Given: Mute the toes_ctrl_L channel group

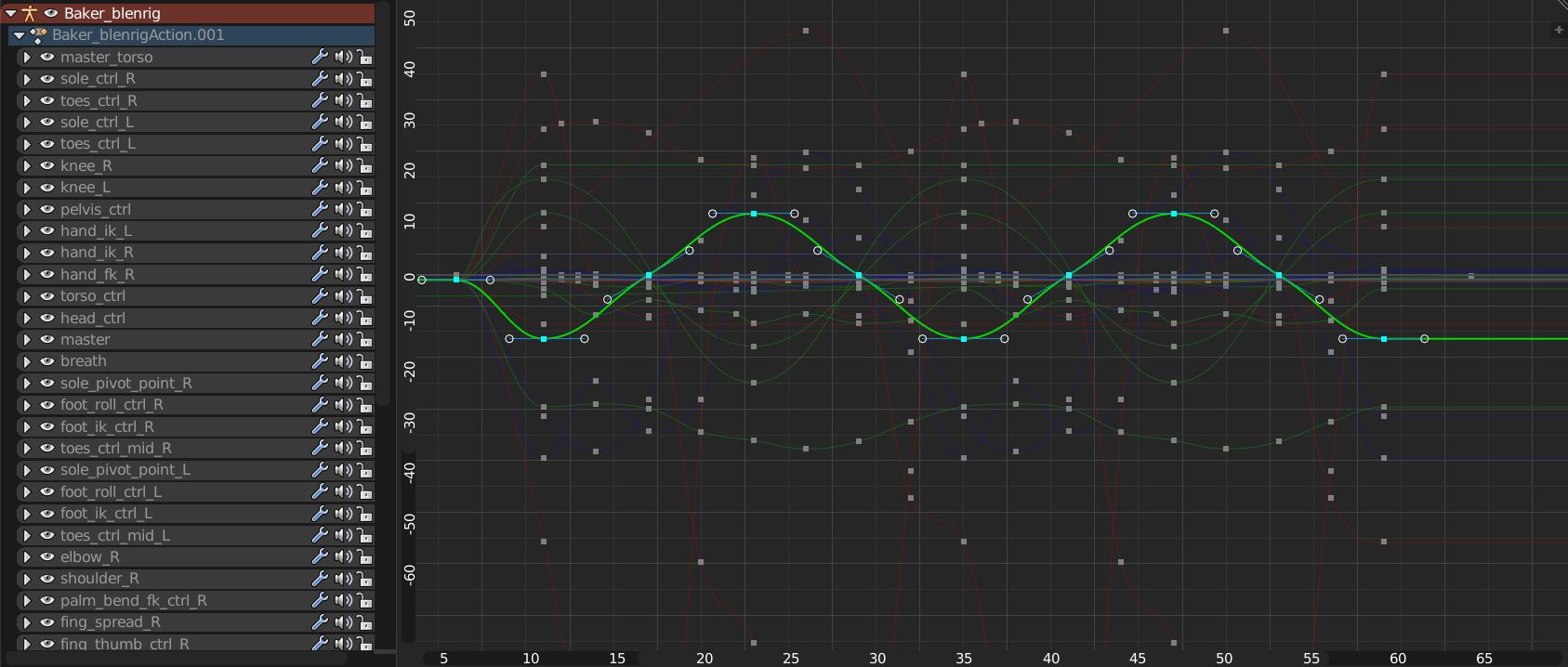Looking at the screenshot, I should coord(343,144).
